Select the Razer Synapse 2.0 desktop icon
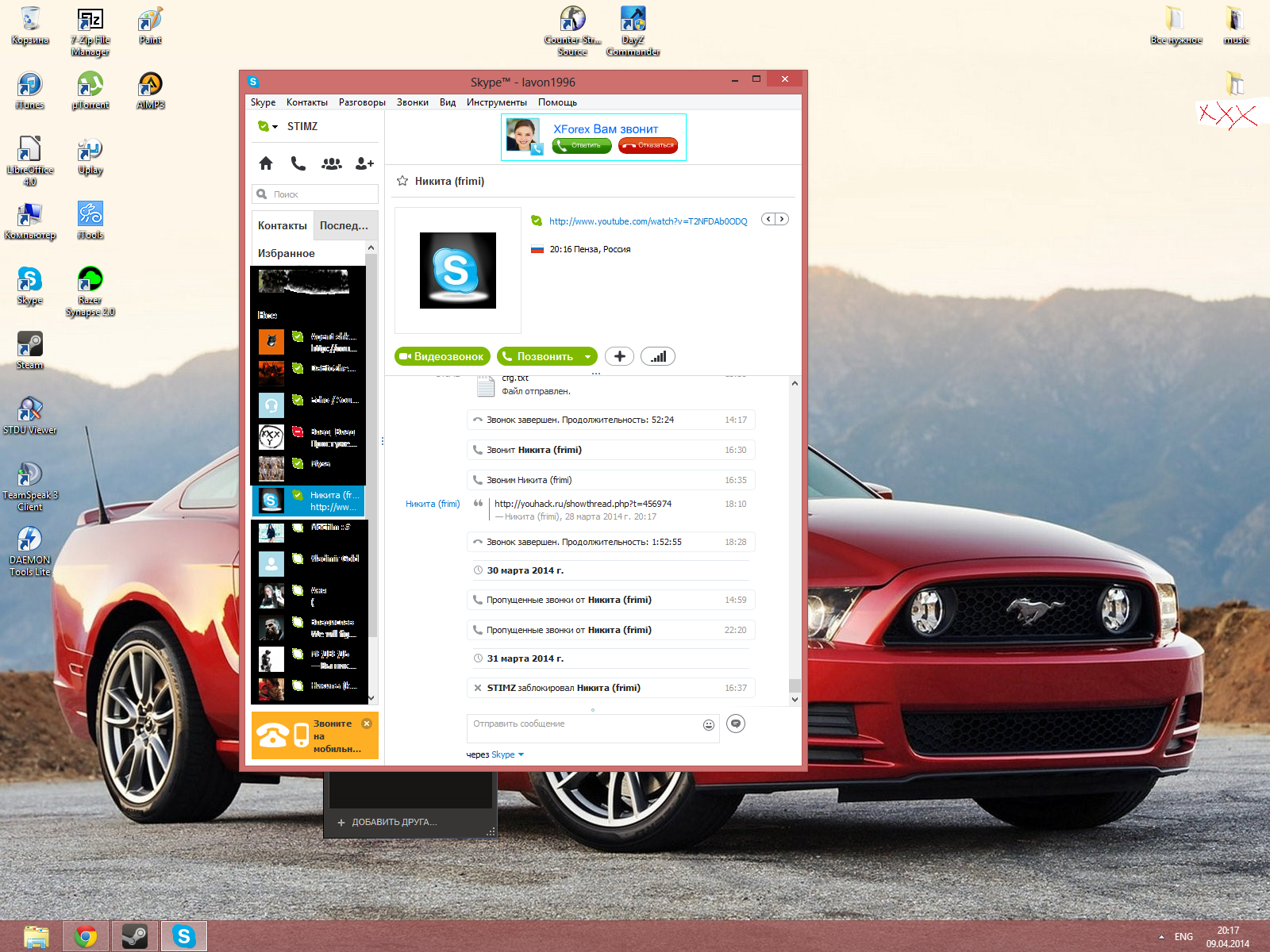 pyautogui.click(x=90, y=291)
